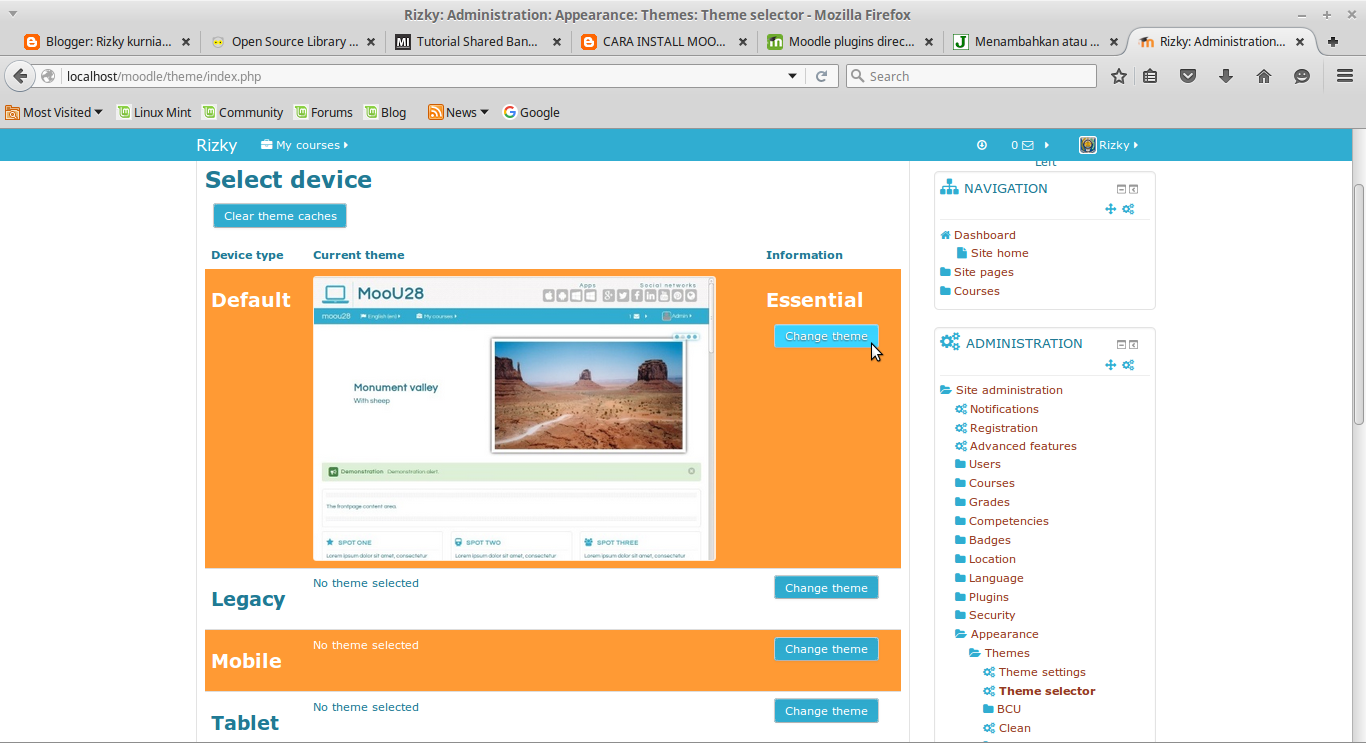1366x743 pixels.
Task: Open Administration block actions gear icon
Action: [1128, 365]
